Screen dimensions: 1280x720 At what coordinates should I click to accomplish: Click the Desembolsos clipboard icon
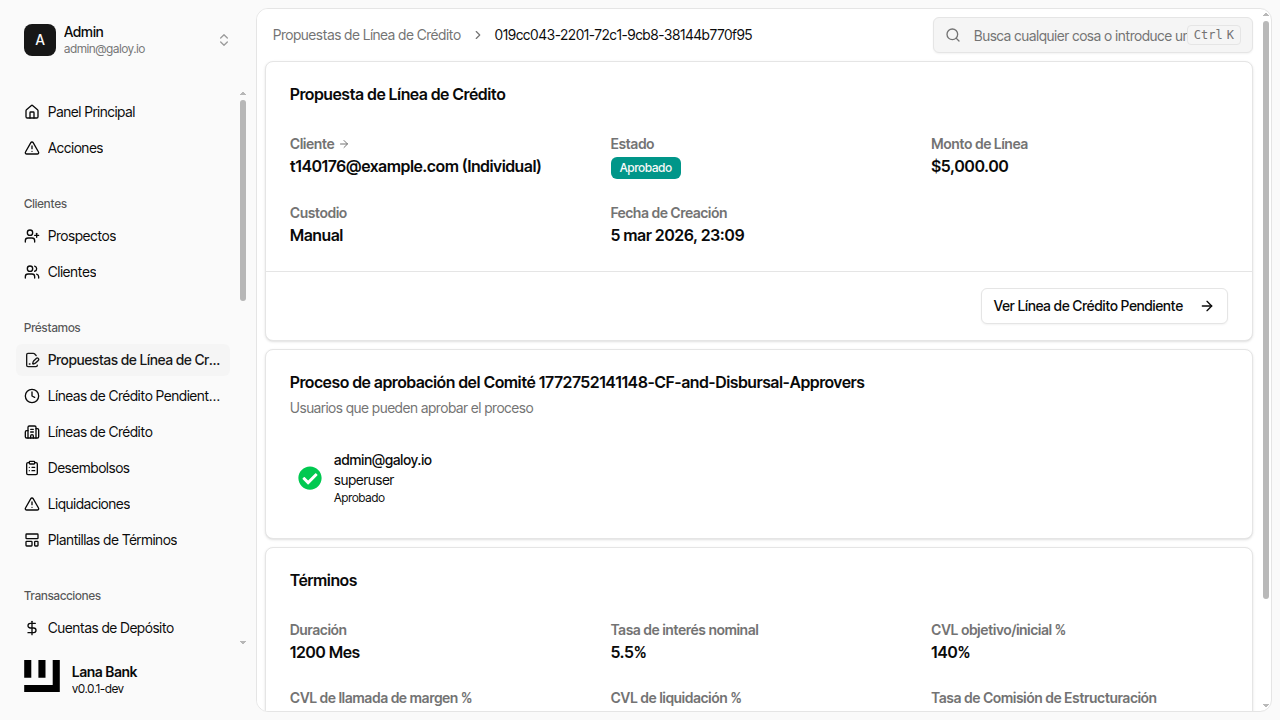(x=32, y=468)
